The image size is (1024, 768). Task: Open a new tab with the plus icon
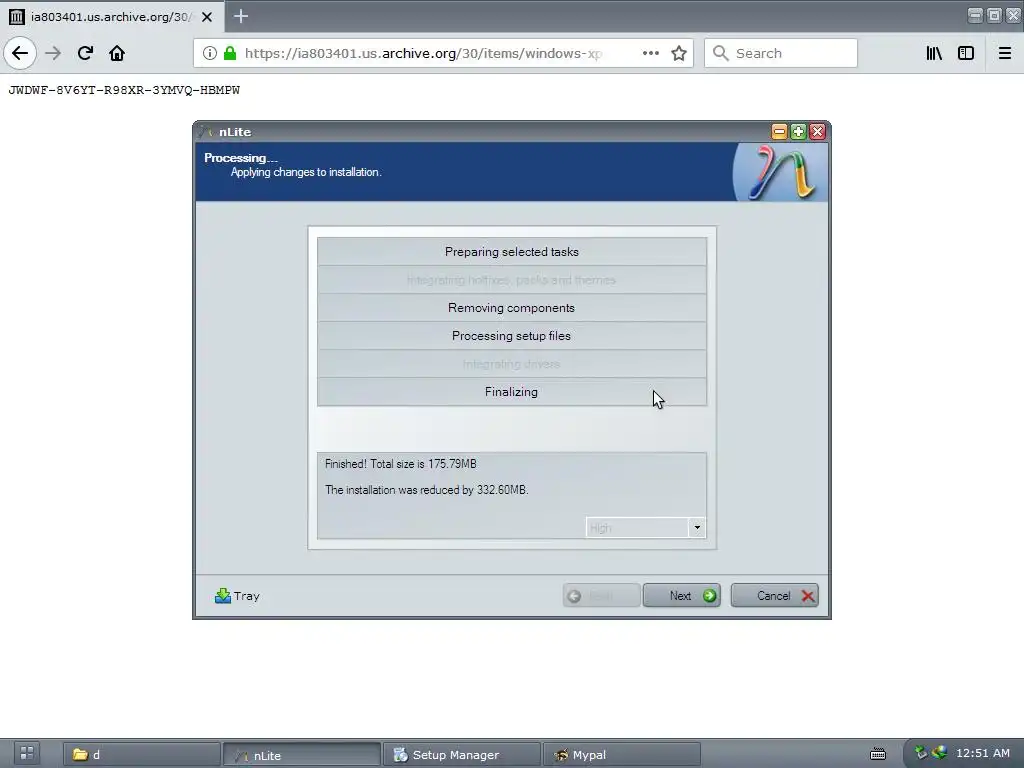coord(241,16)
